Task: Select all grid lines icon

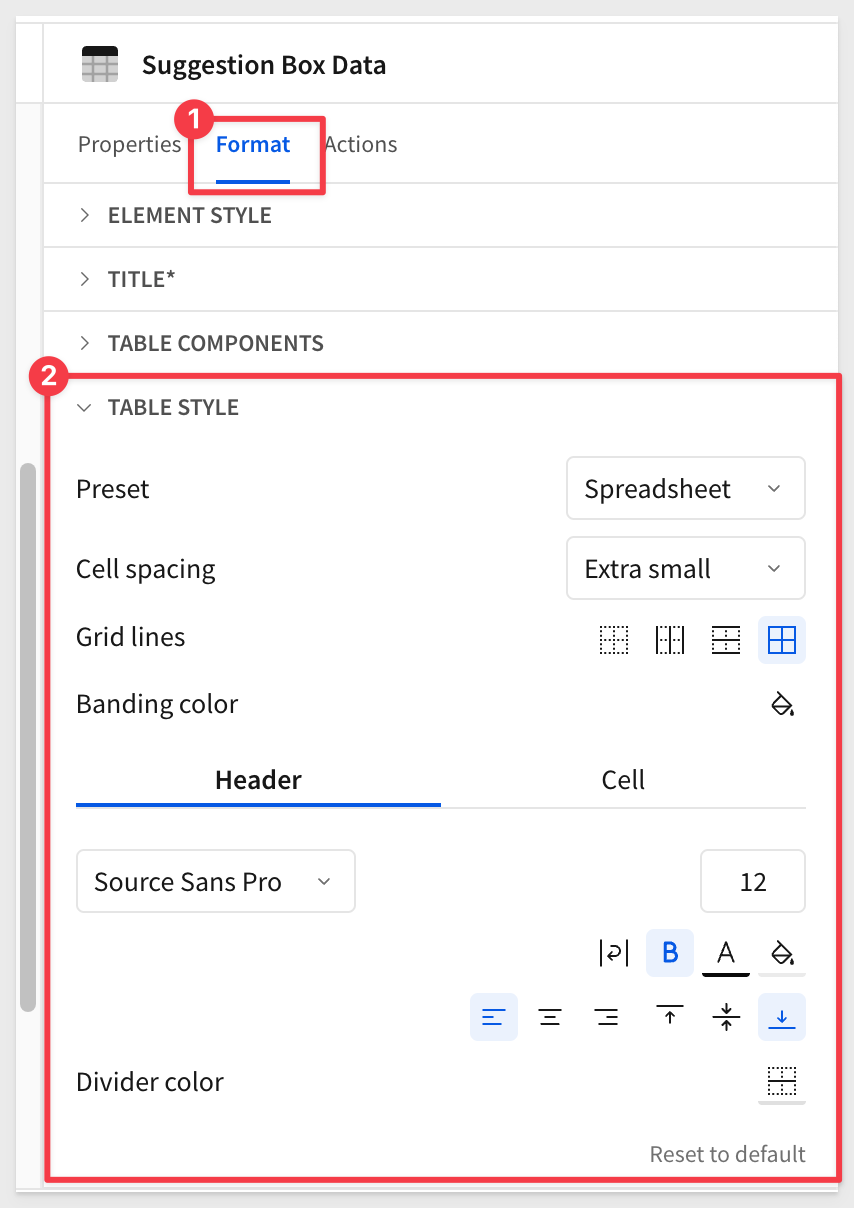Action: pos(782,640)
